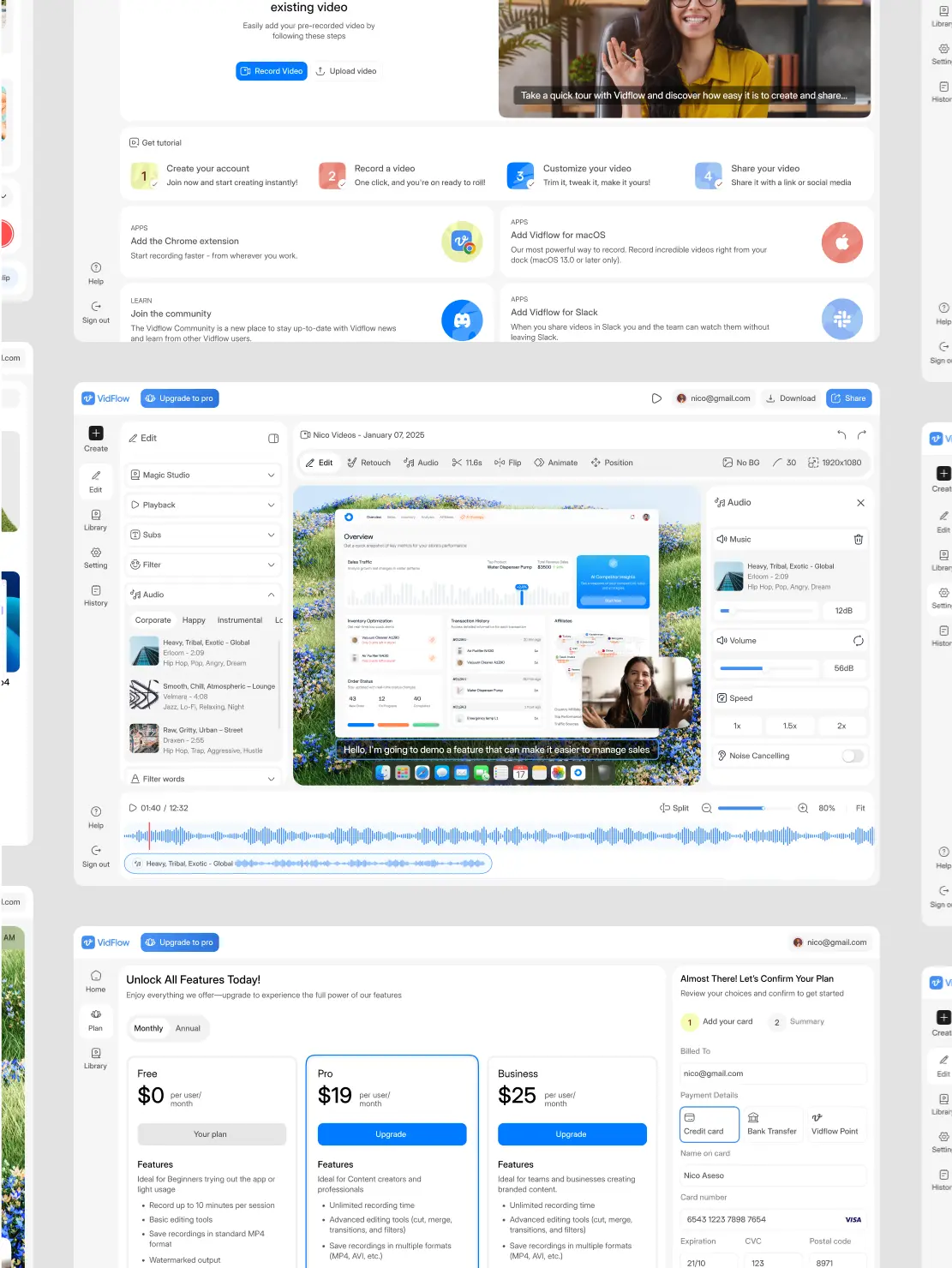Click the undo arrow in editor
This screenshot has height=1268, width=952.
click(841, 435)
